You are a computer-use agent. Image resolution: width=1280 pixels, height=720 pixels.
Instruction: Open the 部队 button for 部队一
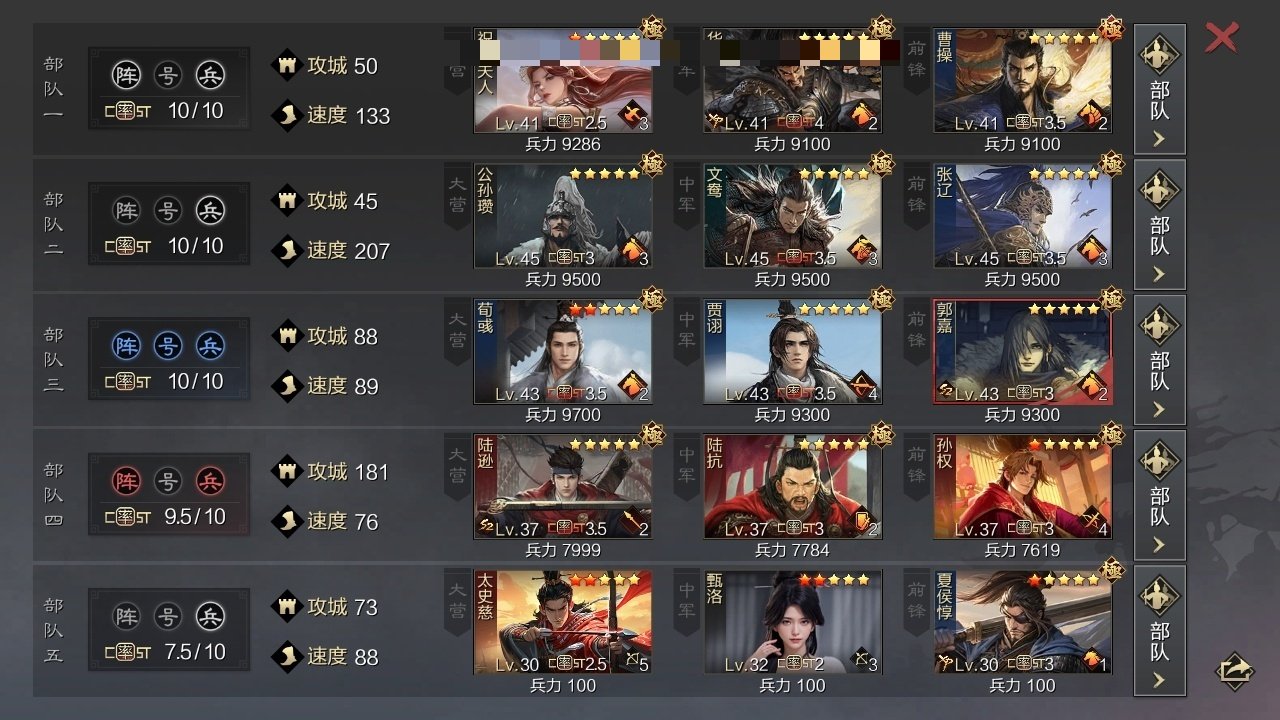coord(1159,89)
